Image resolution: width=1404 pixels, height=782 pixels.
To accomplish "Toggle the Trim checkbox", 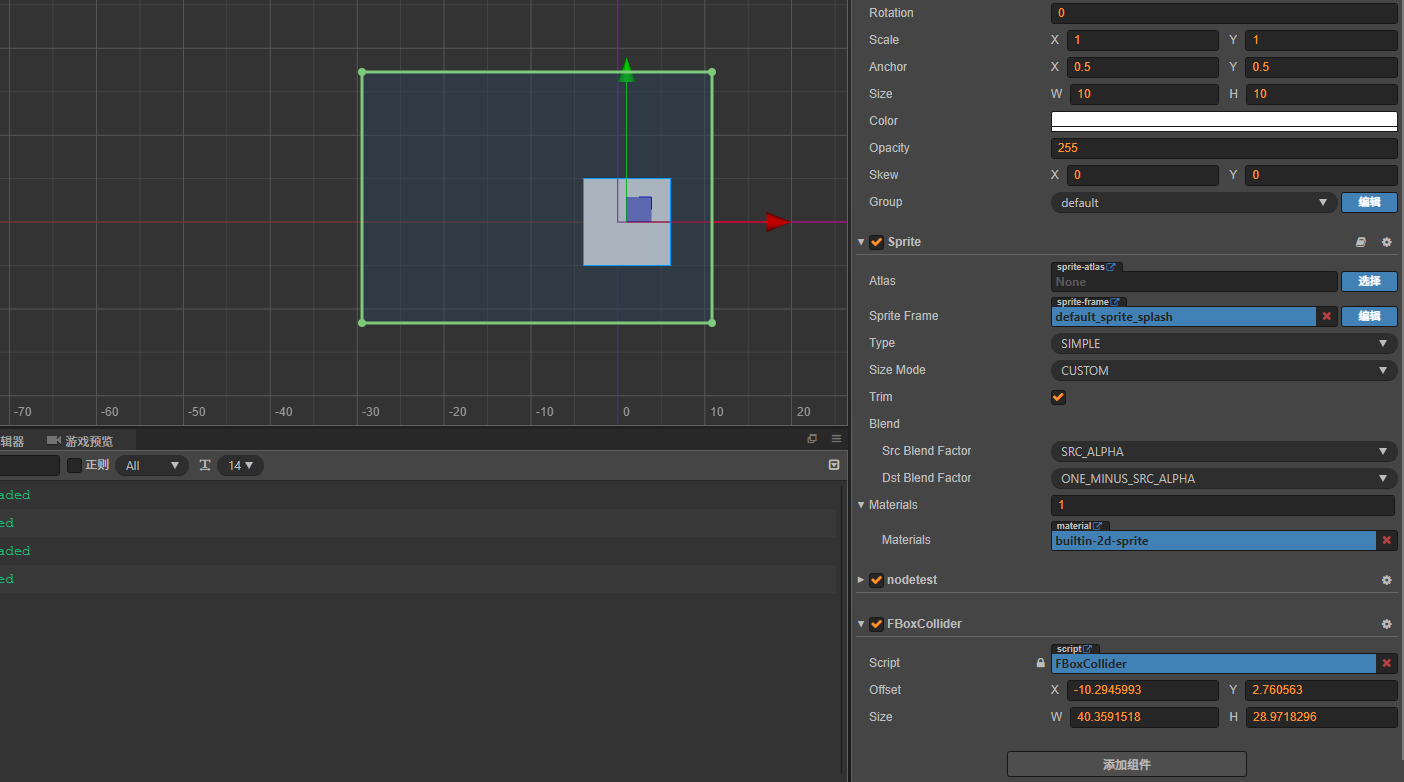I will pyautogui.click(x=1058, y=397).
